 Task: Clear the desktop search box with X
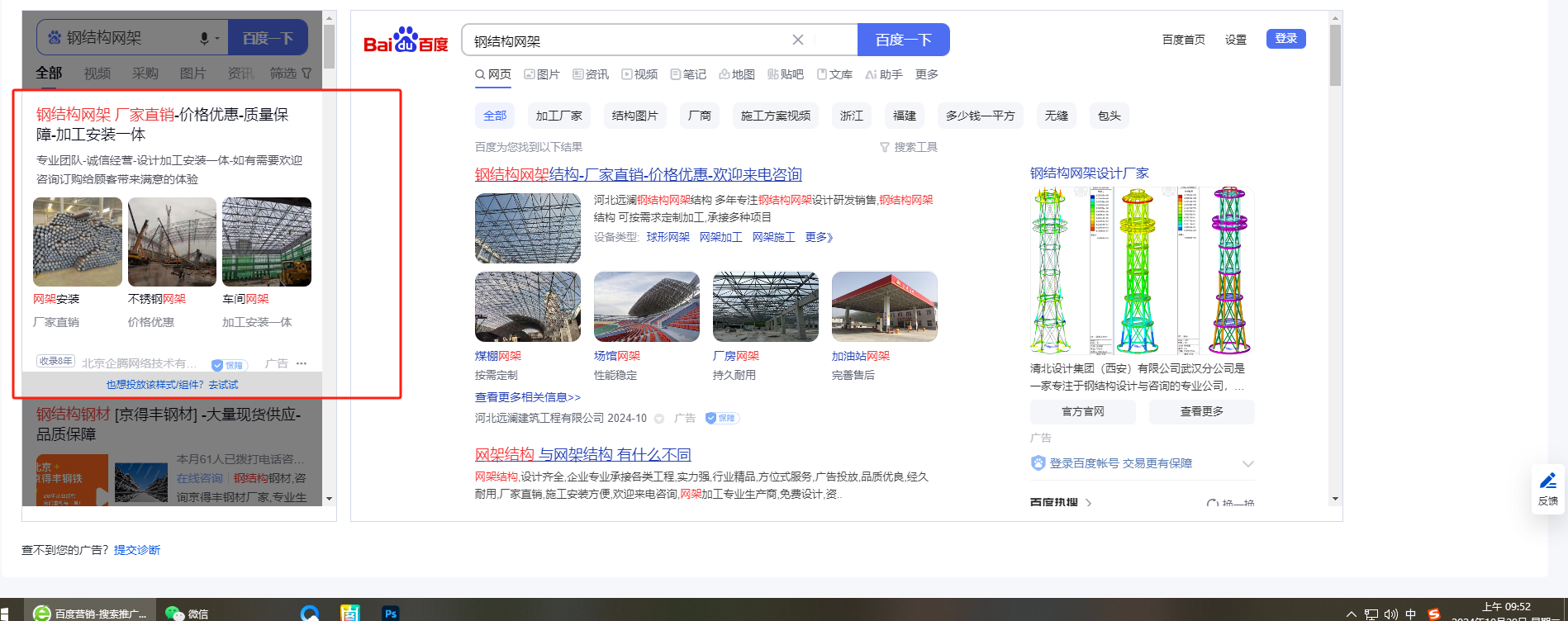798,40
